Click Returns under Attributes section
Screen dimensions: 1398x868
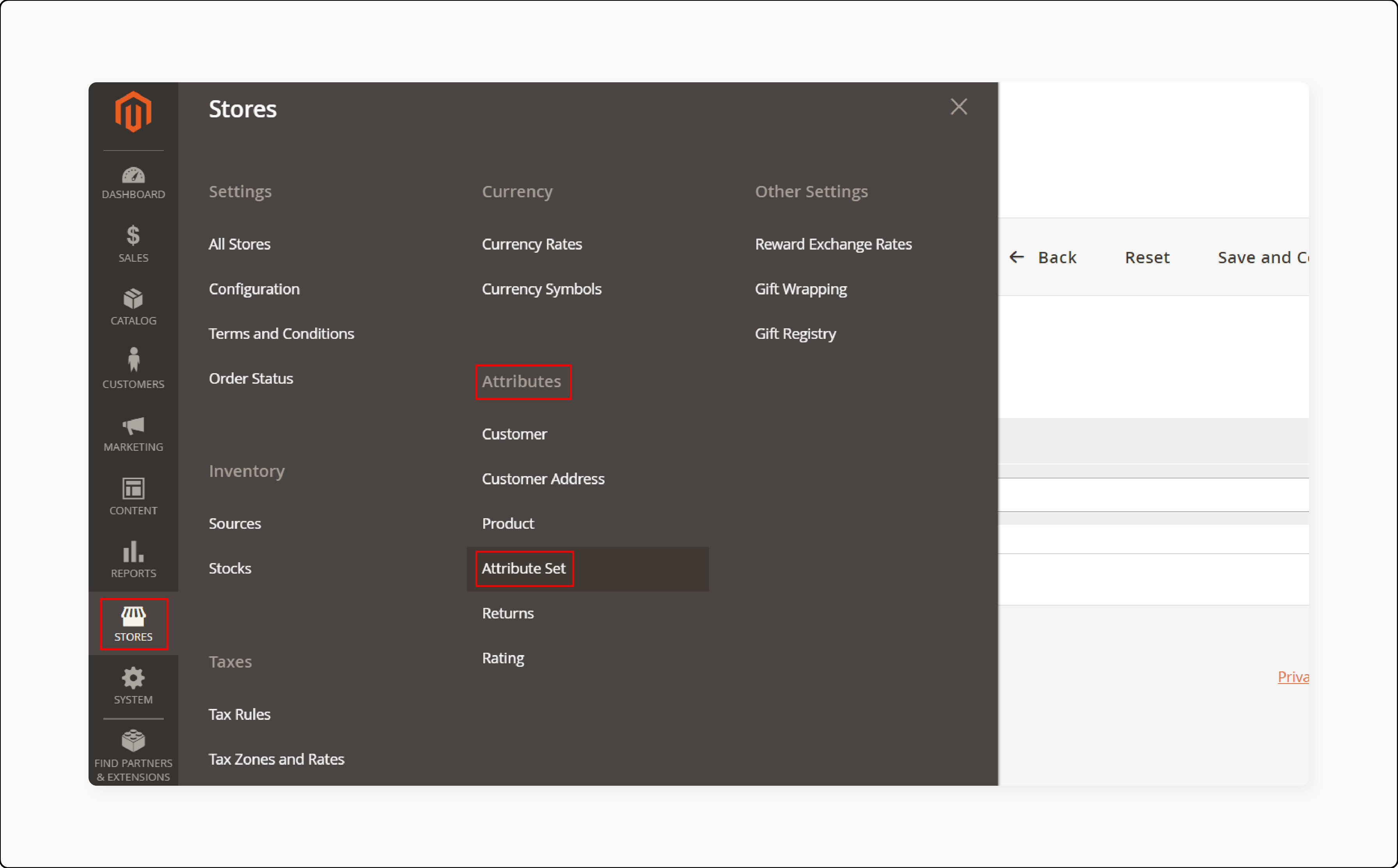(507, 612)
